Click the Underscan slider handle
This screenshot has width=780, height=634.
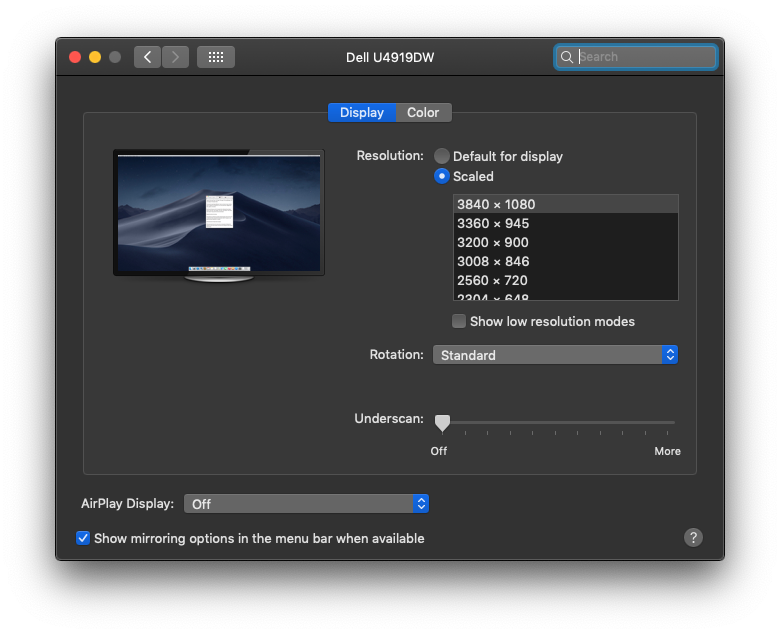tap(442, 423)
